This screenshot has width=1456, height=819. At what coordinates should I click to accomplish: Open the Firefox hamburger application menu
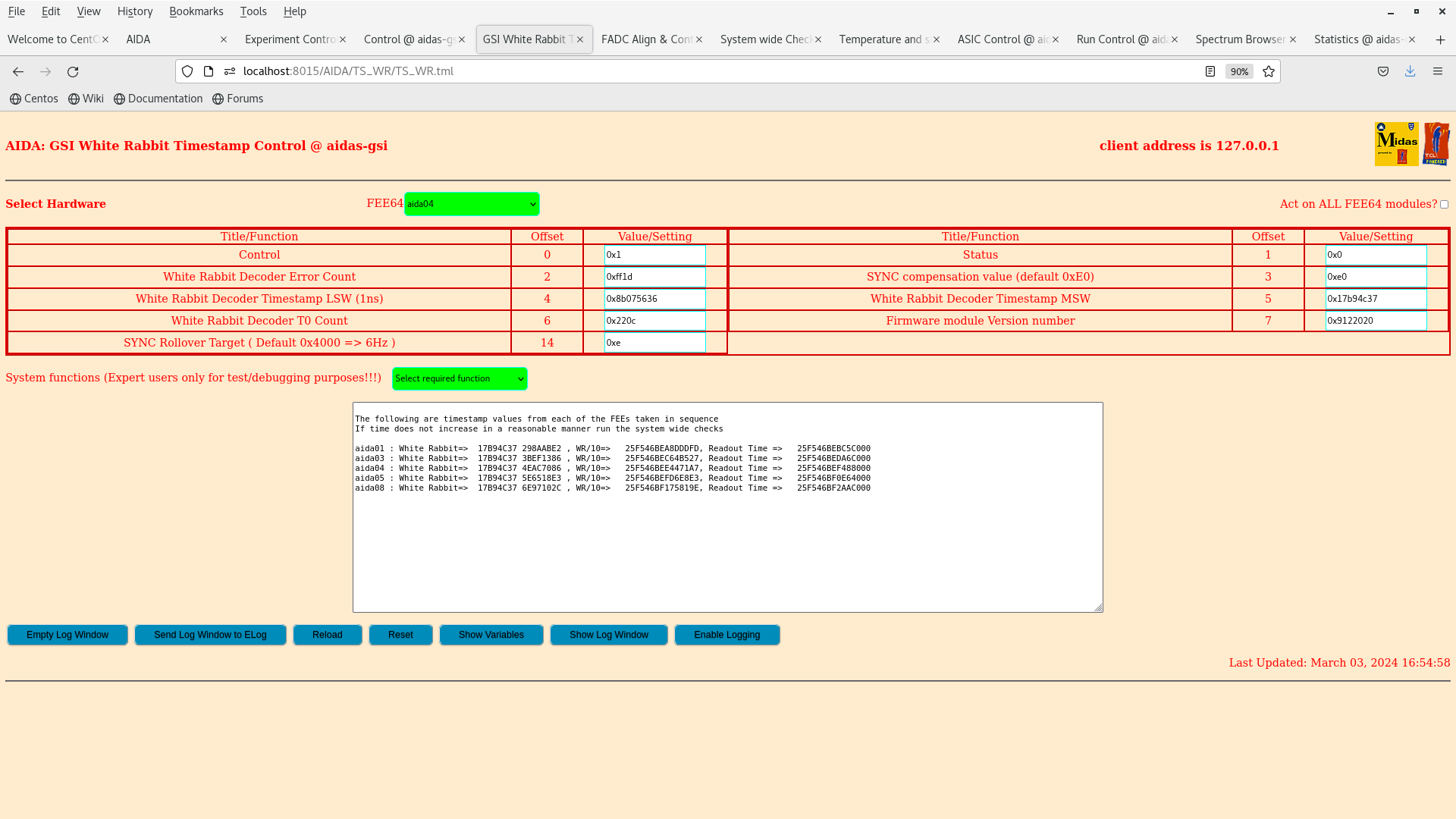[x=1437, y=71]
